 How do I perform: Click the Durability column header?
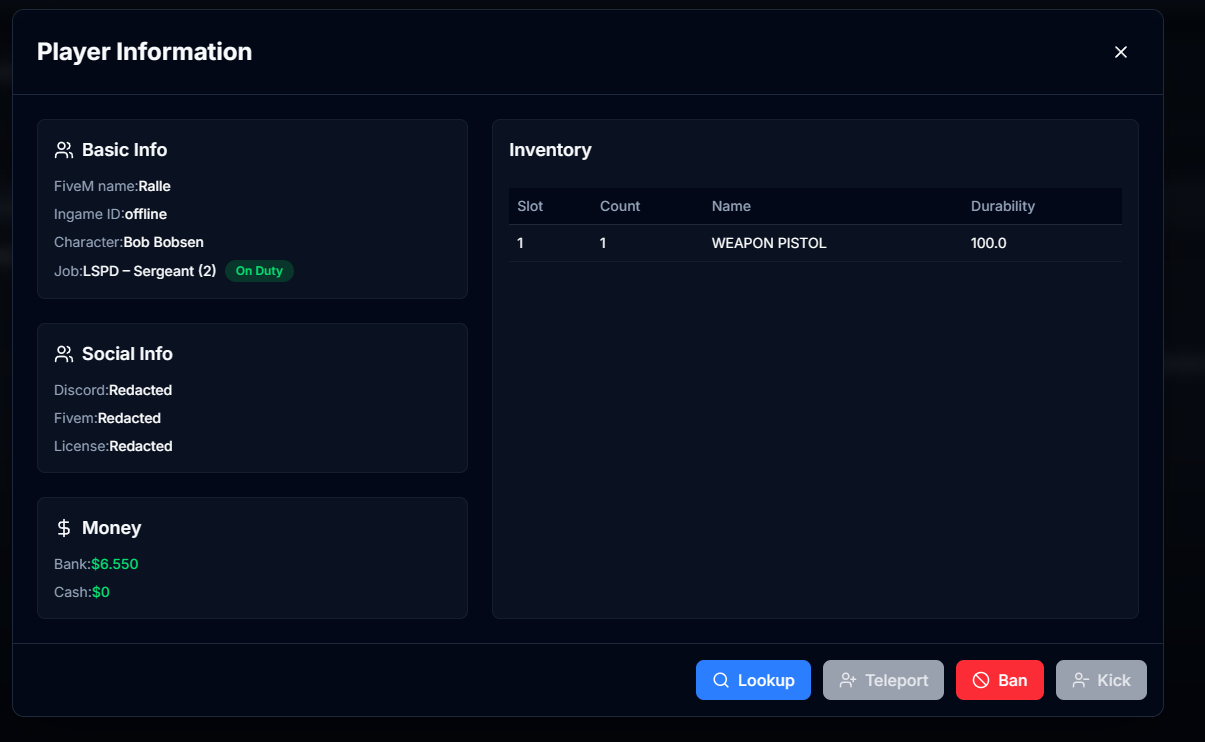pos(1003,206)
